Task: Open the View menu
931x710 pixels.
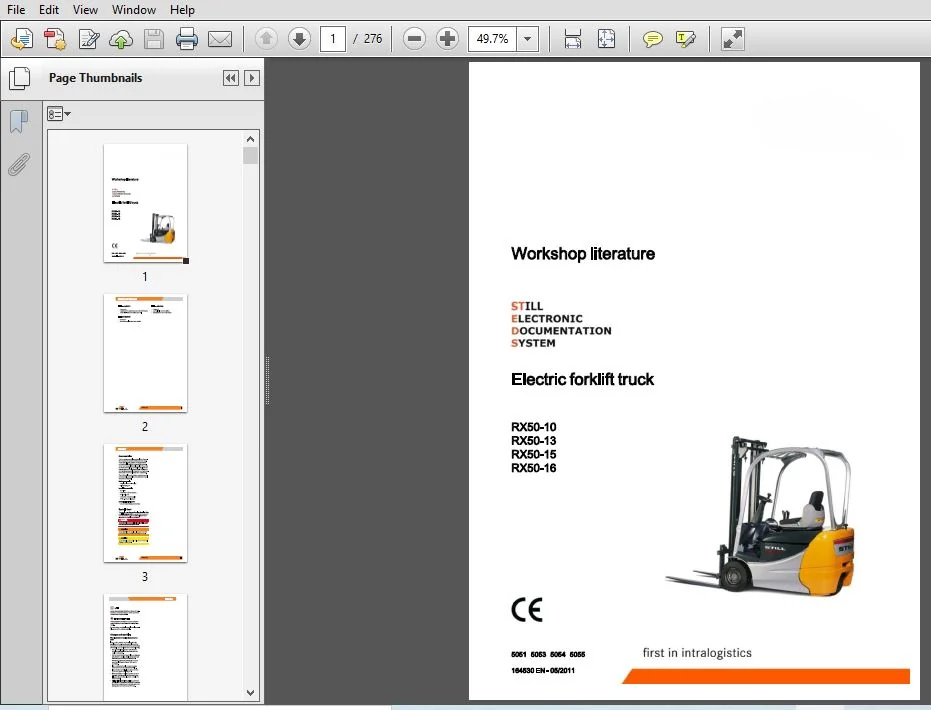Action: tap(85, 9)
